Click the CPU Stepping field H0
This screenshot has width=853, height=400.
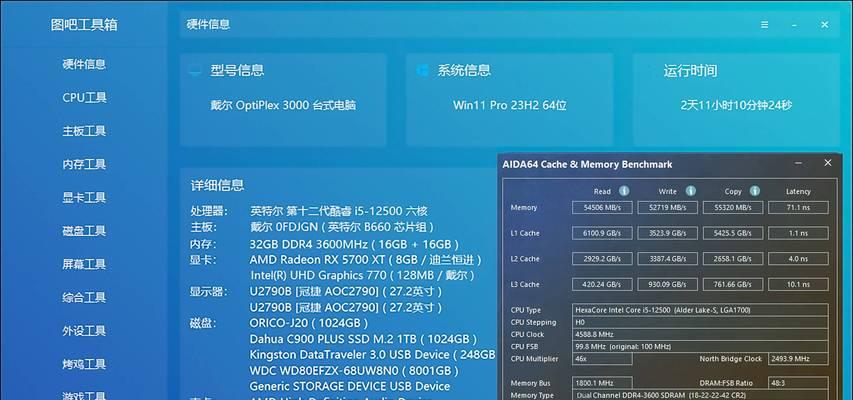(700, 322)
